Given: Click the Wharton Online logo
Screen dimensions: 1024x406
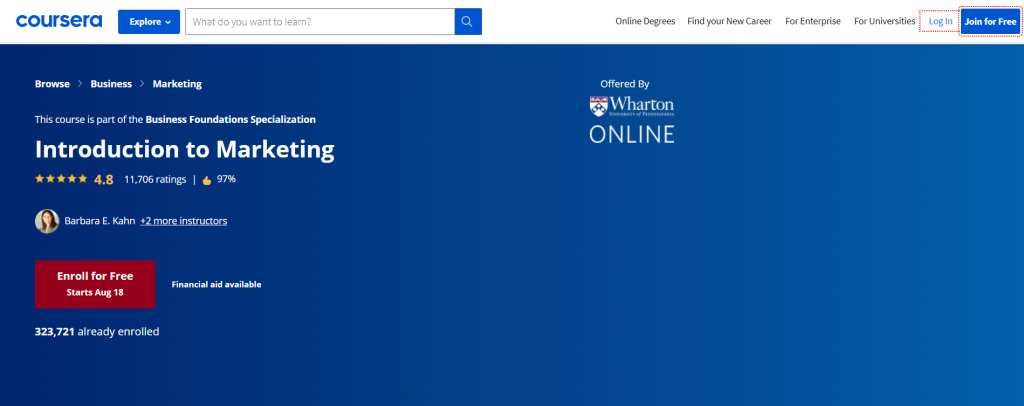Looking at the screenshot, I should pyautogui.click(x=632, y=119).
